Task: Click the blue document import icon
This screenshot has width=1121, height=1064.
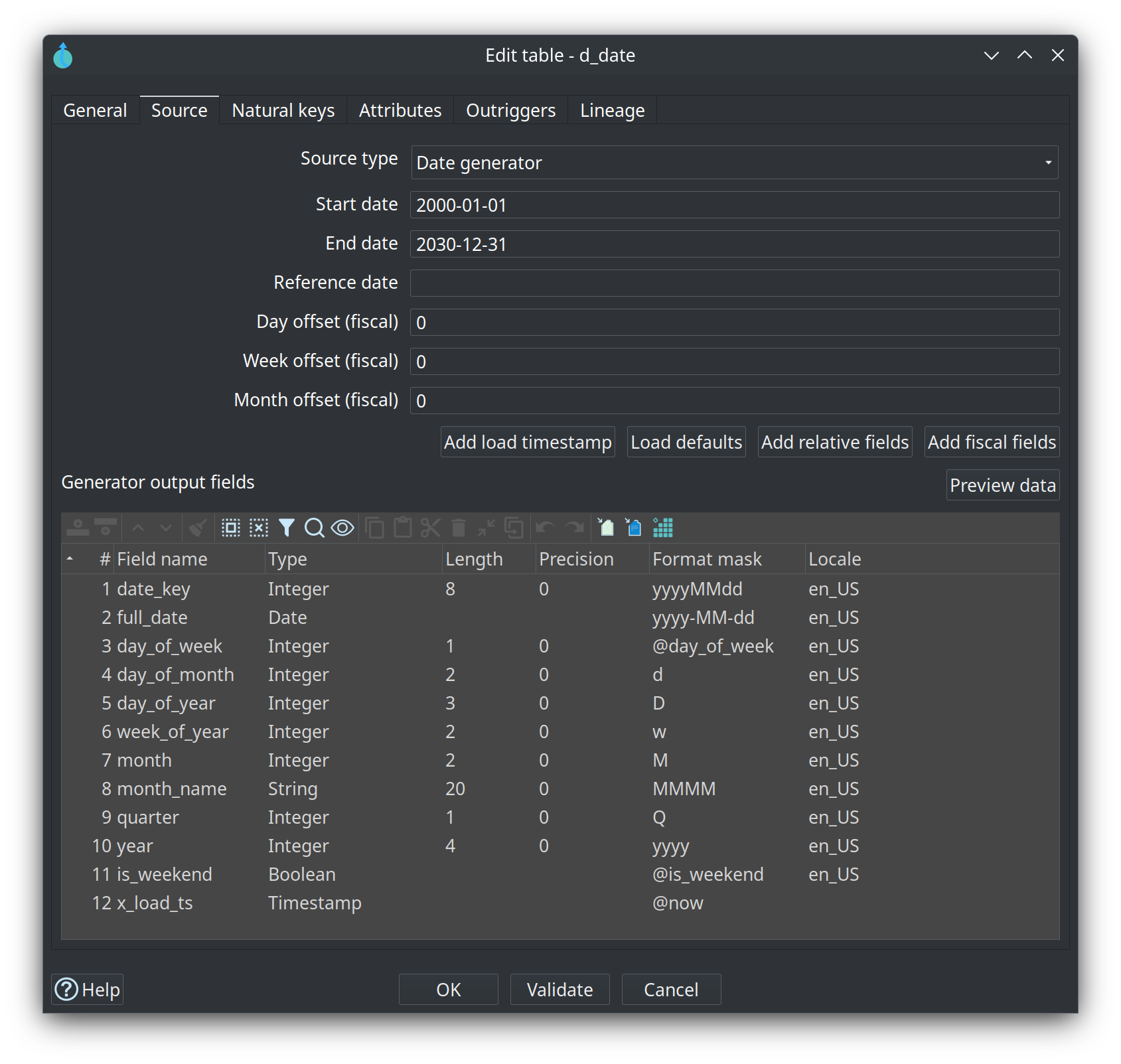Action: click(633, 528)
